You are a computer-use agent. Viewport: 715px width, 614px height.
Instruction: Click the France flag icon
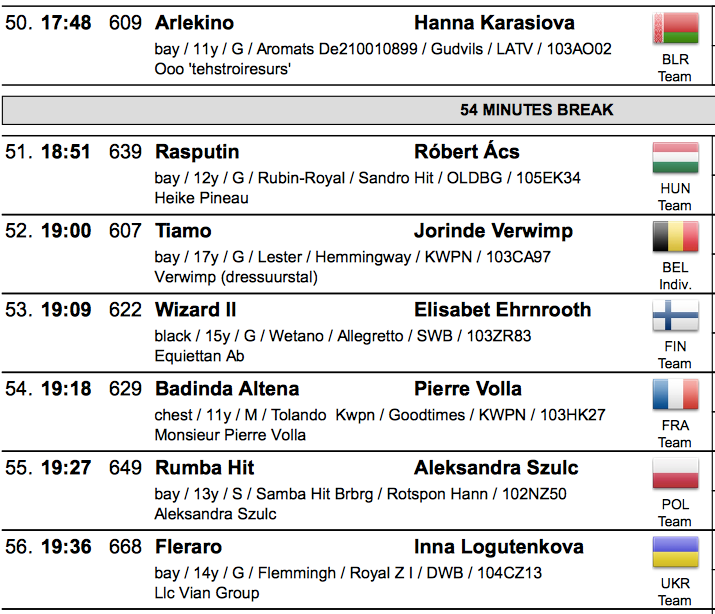click(675, 394)
